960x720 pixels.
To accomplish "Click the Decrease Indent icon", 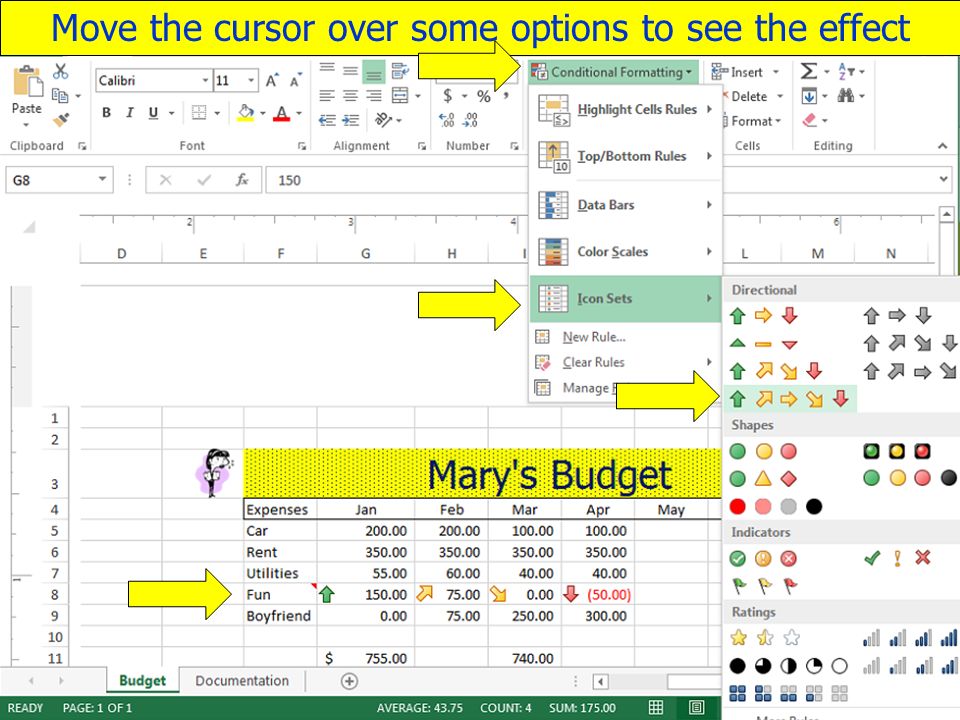I will click(x=327, y=120).
